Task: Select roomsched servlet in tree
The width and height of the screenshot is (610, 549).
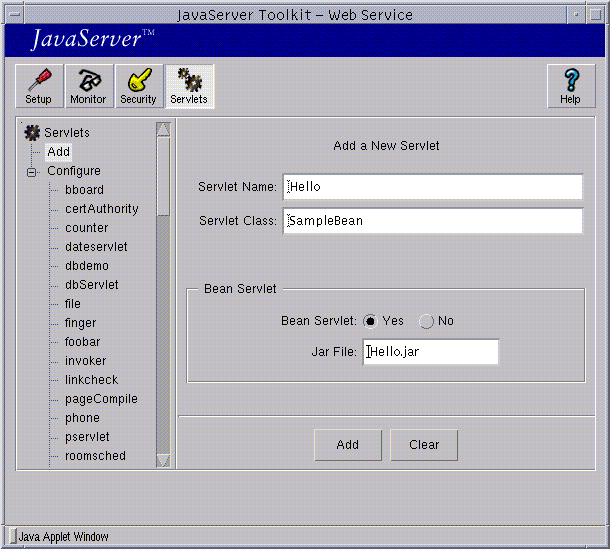Action: click(x=95, y=456)
